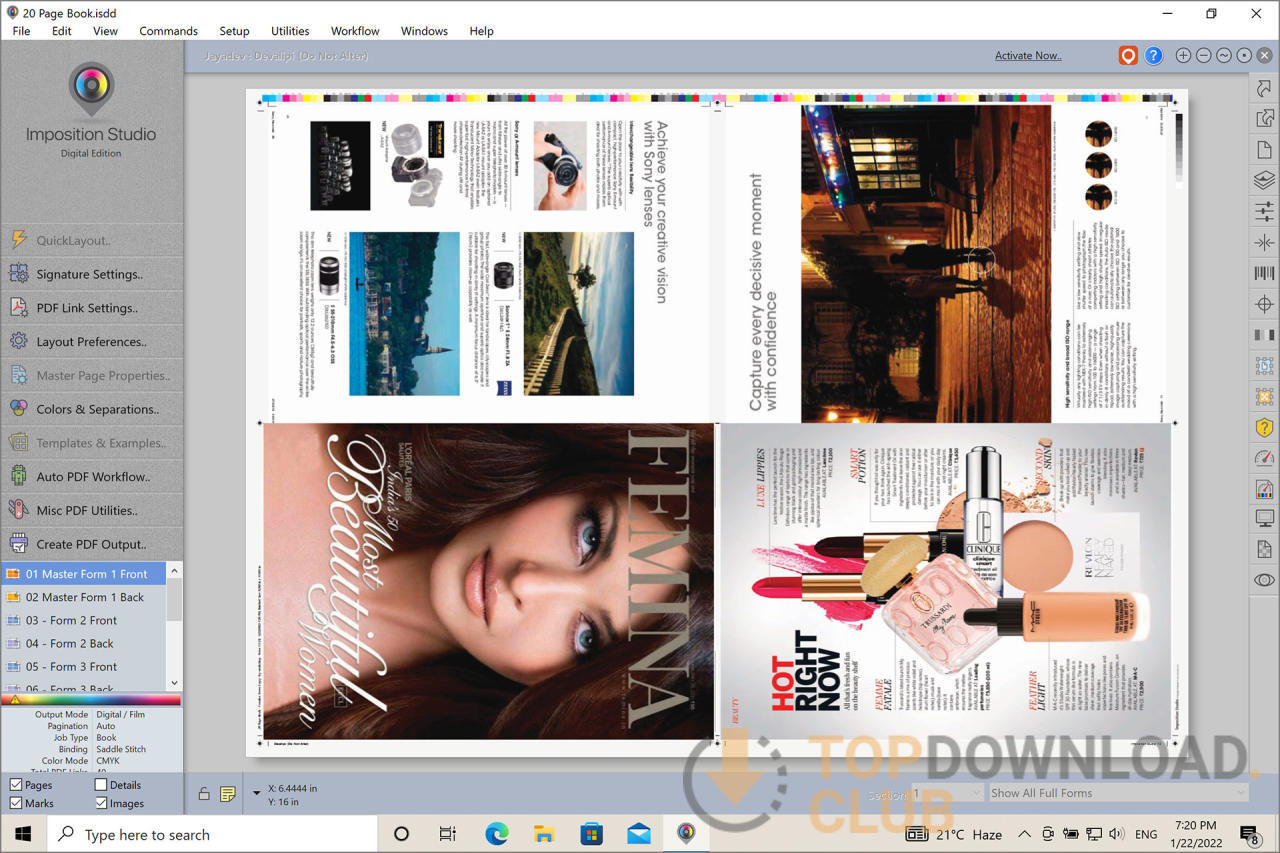
Task: Click the export-page arrow icon in right toolbar
Action: pyautogui.click(x=1264, y=119)
